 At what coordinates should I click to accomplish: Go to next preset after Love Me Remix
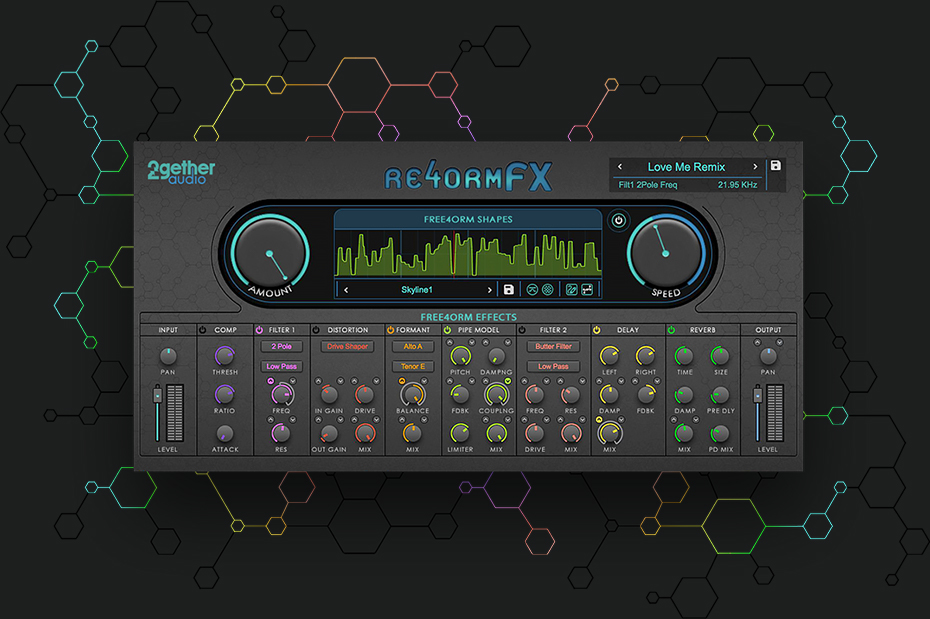click(752, 167)
